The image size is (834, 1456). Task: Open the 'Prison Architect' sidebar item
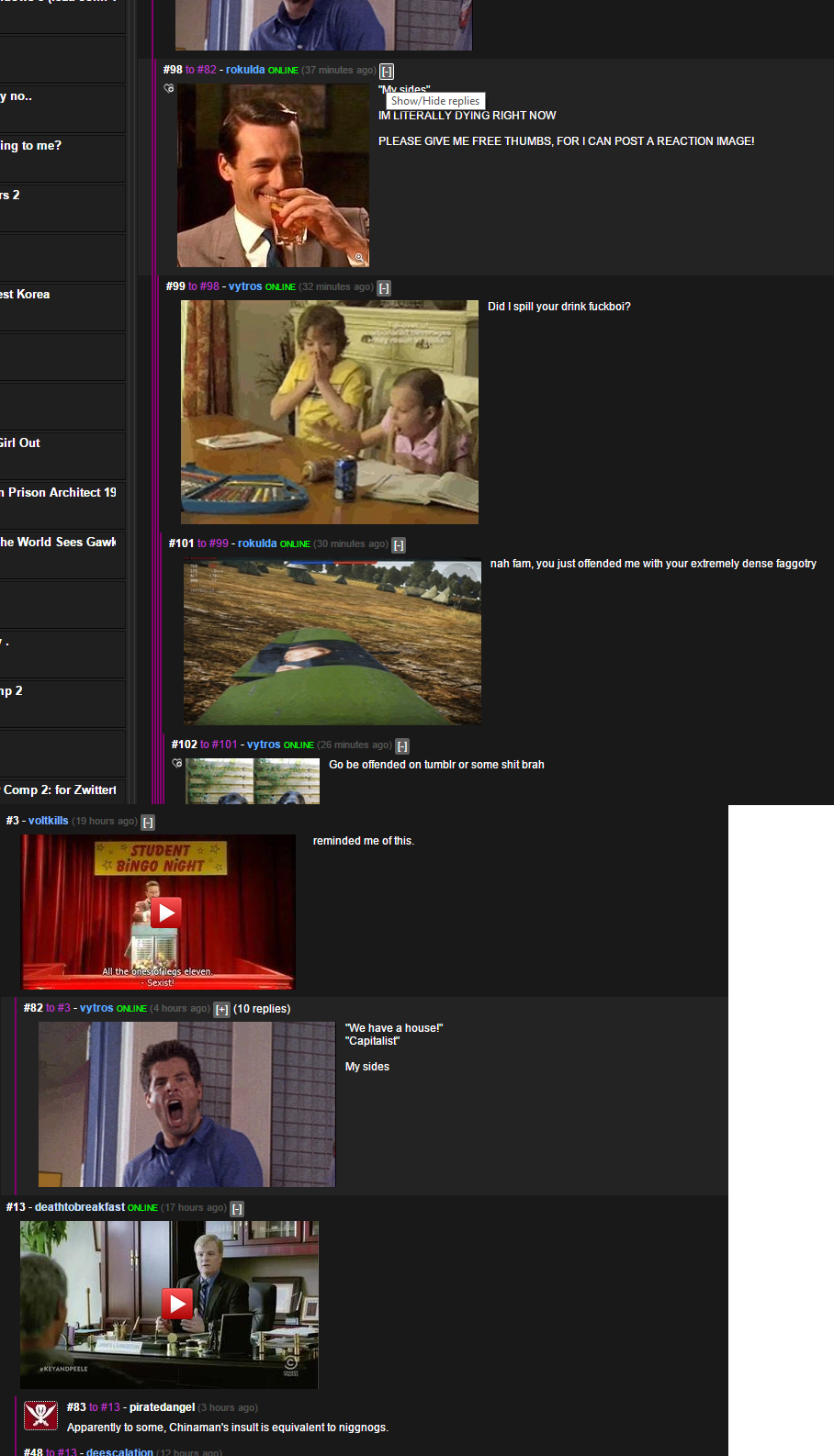pos(61,493)
